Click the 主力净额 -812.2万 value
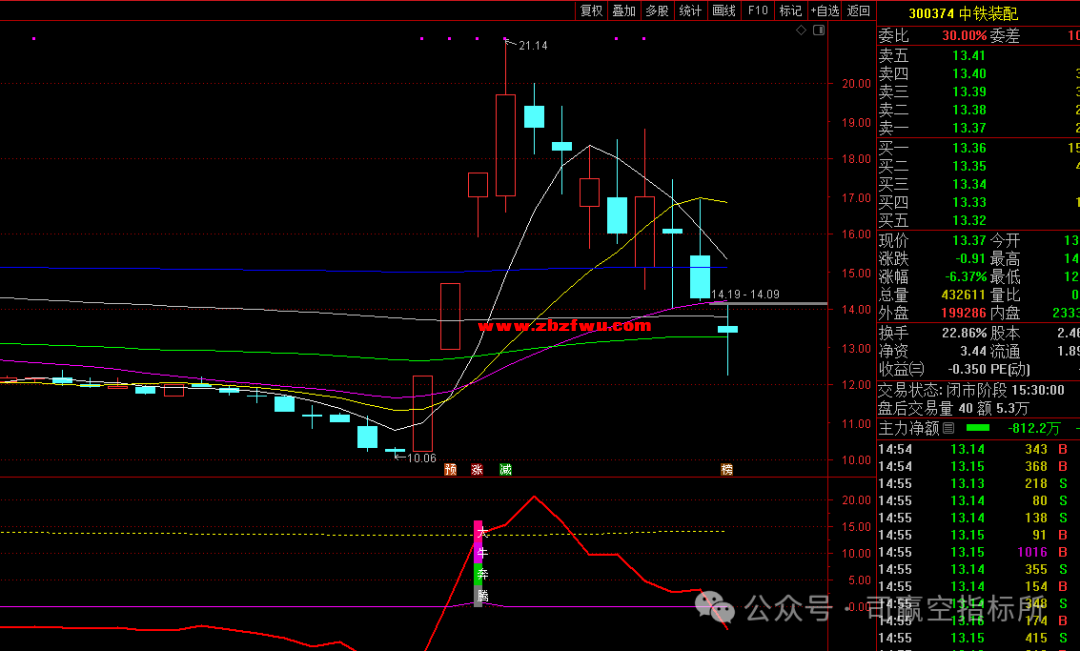 click(1034, 428)
